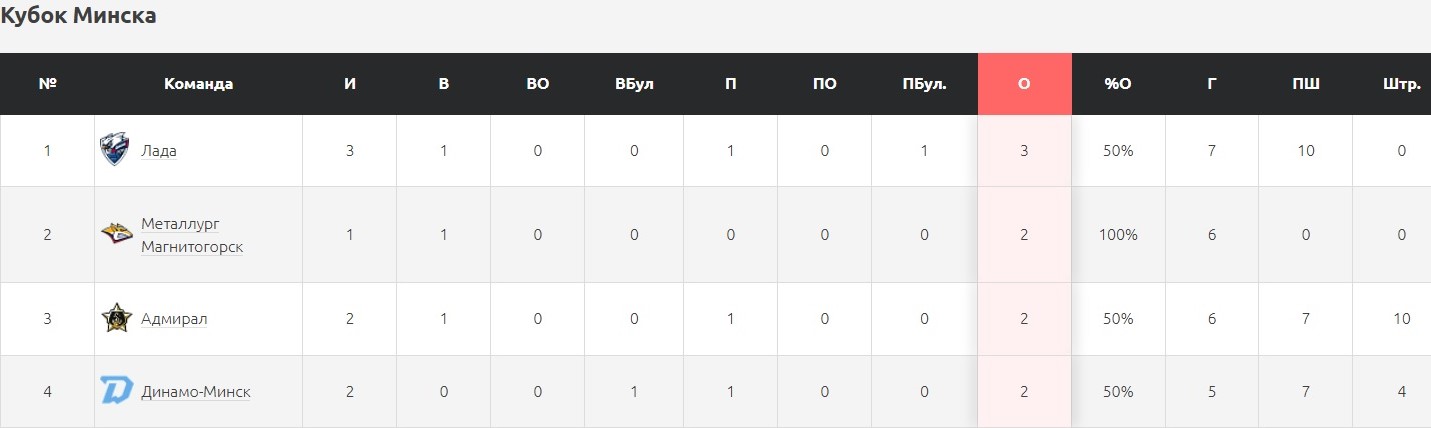Sort standings by the № column header
Viewport: 1431px width, 428px height.
point(47,84)
